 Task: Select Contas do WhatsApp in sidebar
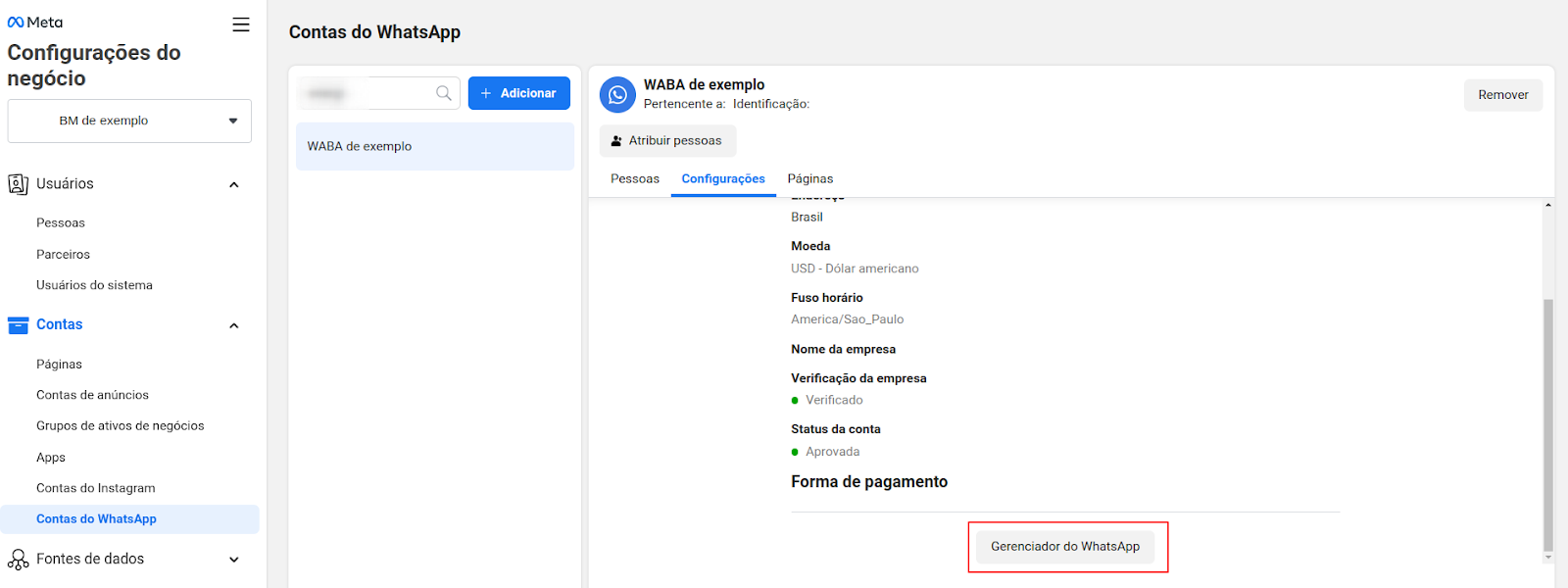click(129, 519)
